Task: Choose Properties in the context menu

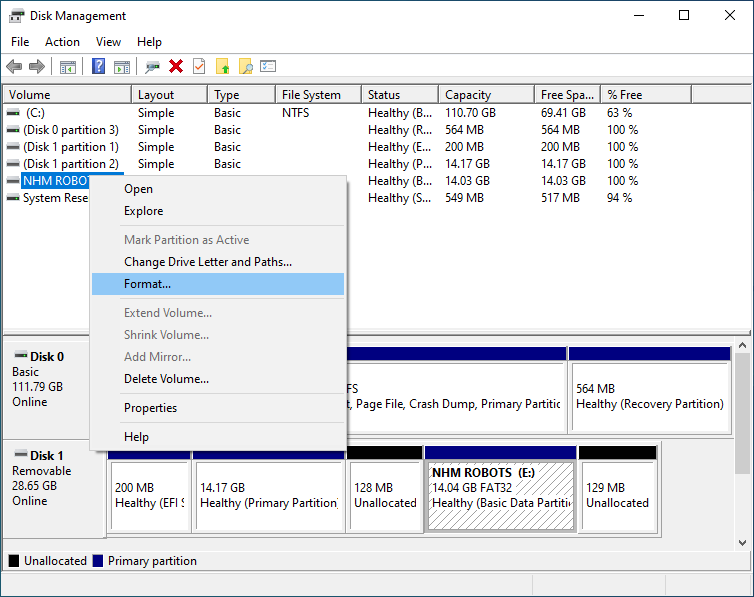Action: pyautogui.click(x=218, y=408)
